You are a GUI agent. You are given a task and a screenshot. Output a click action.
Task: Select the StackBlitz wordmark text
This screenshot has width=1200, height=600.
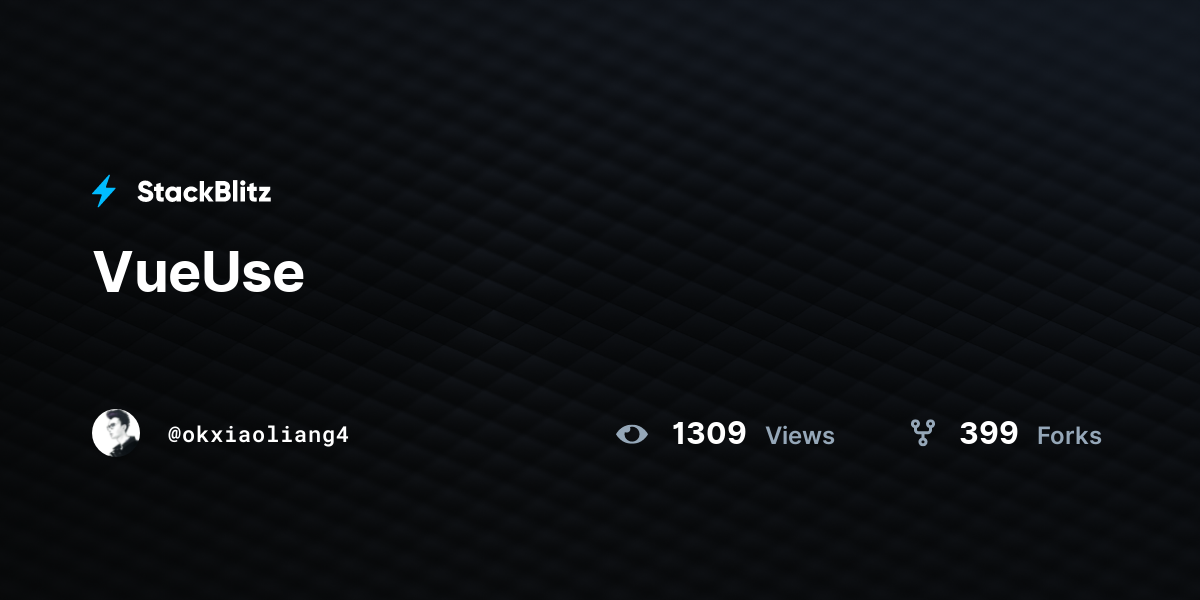(204, 192)
